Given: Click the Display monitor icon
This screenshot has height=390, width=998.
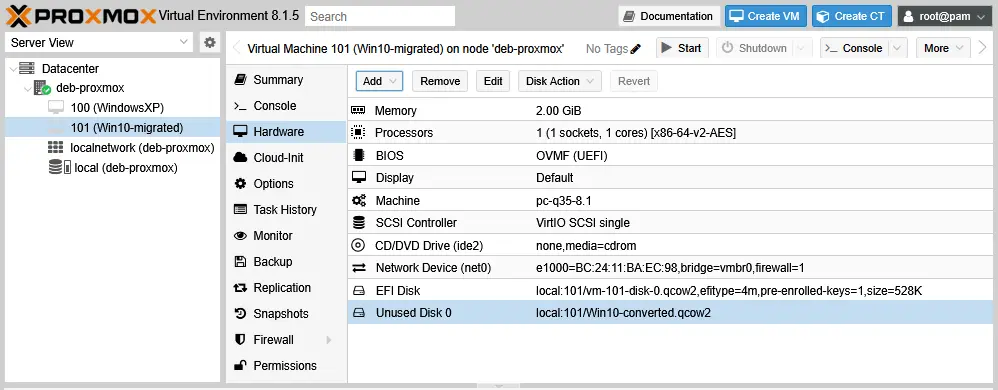Looking at the screenshot, I should [358, 178].
